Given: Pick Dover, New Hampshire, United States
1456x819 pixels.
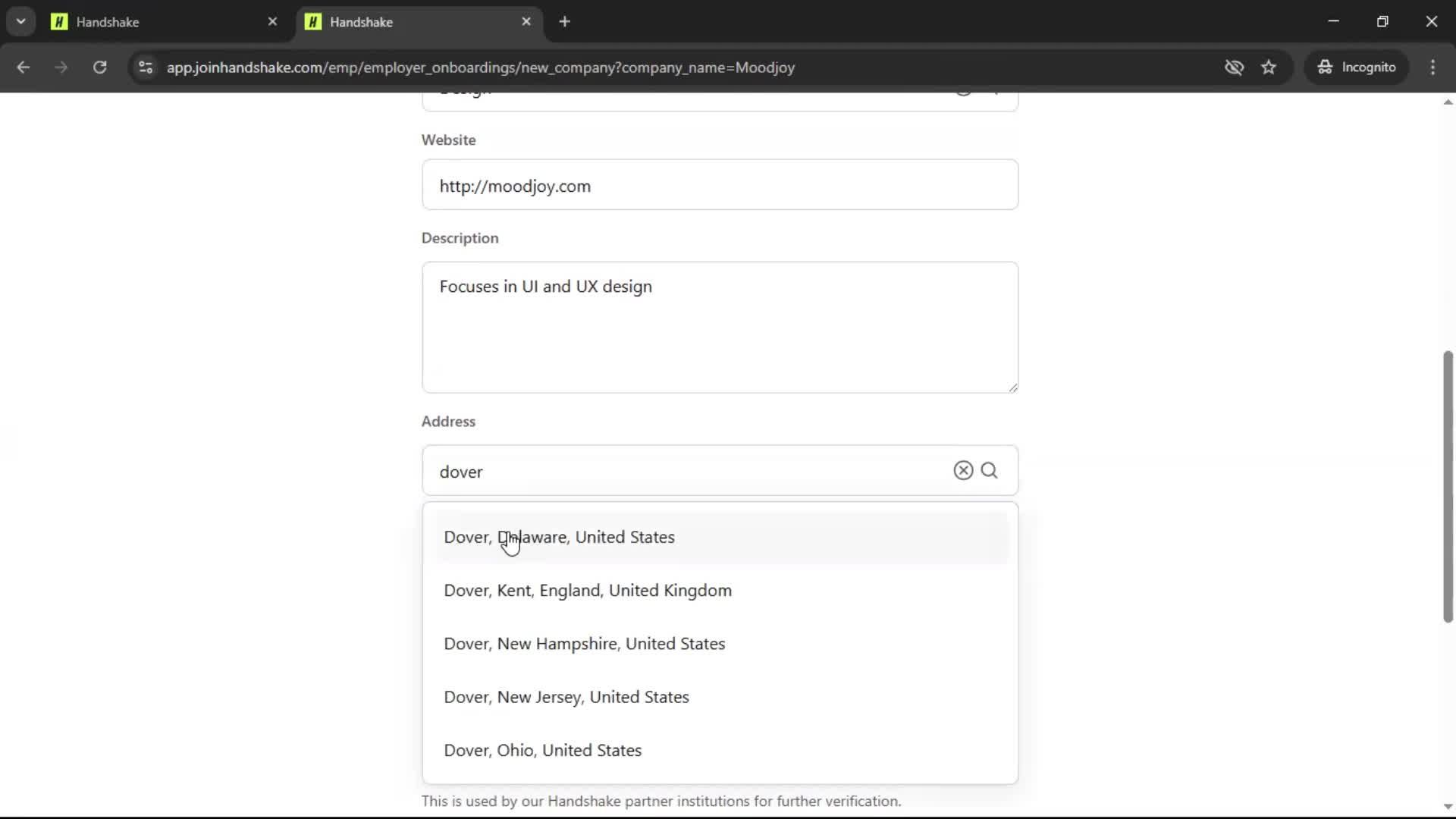Looking at the screenshot, I should click(x=720, y=644).
